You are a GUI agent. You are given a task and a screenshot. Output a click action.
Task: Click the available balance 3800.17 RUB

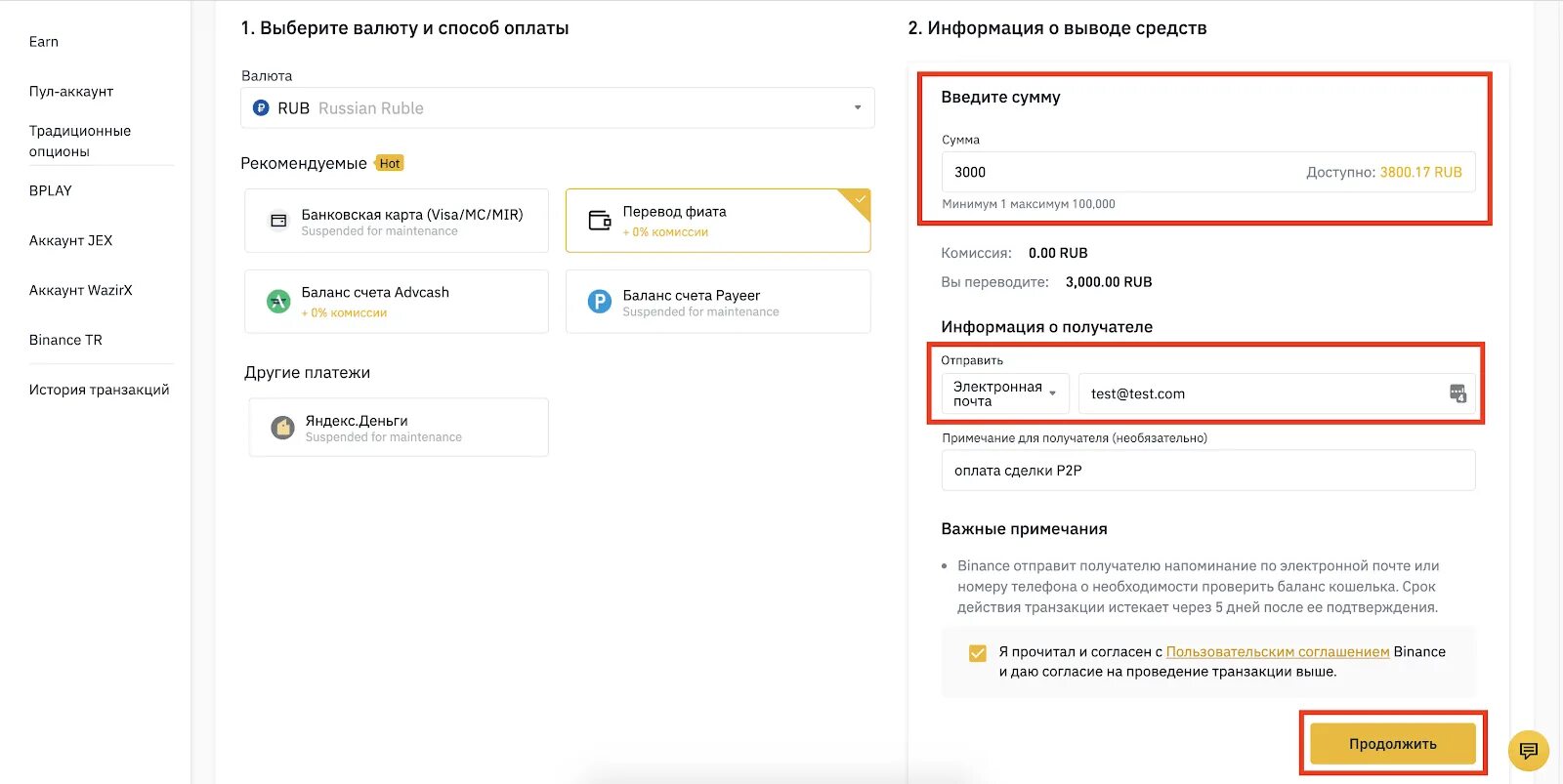click(1421, 172)
